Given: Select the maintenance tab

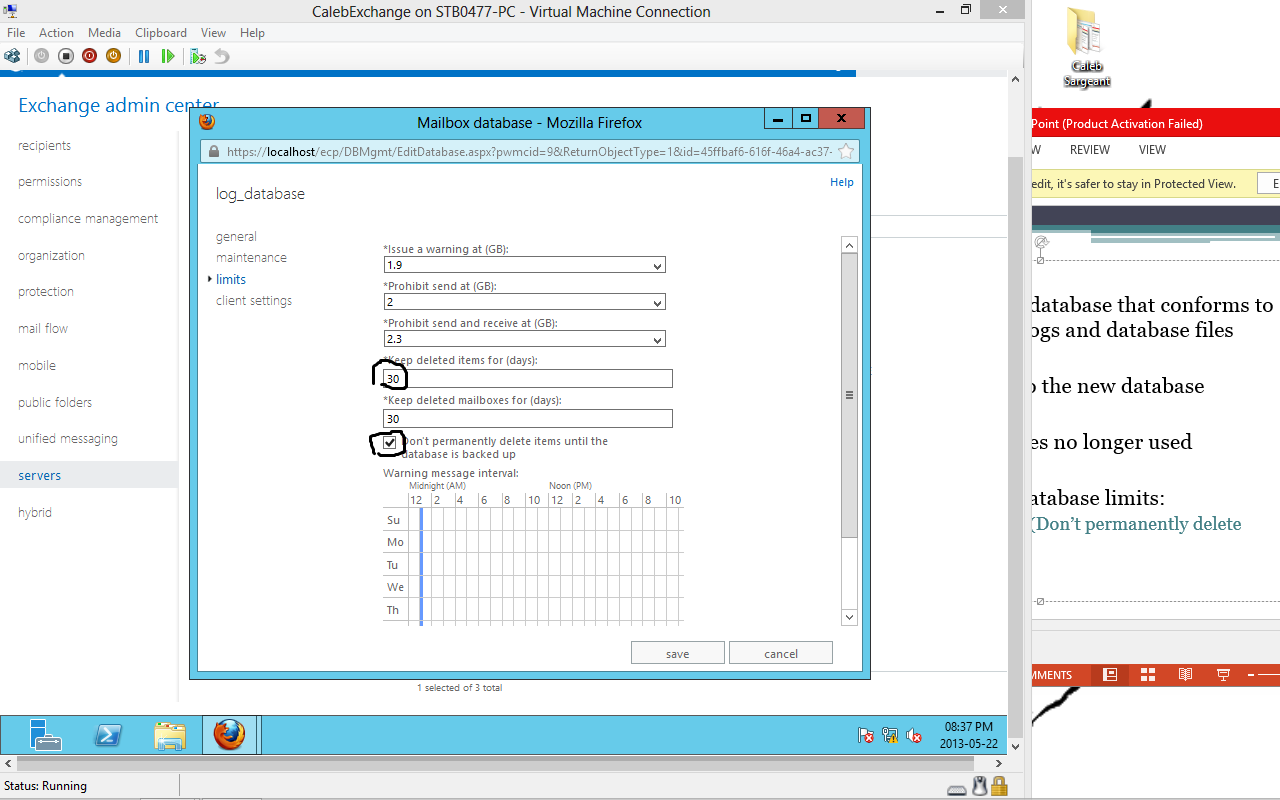Looking at the screenshot, I should point(251,258).
